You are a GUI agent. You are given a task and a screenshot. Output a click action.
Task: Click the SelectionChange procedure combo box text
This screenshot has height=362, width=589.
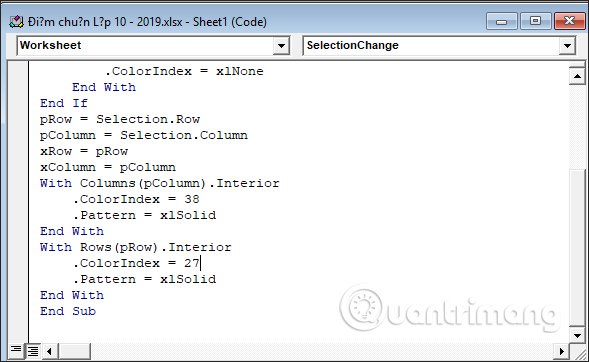click(352, 45)
